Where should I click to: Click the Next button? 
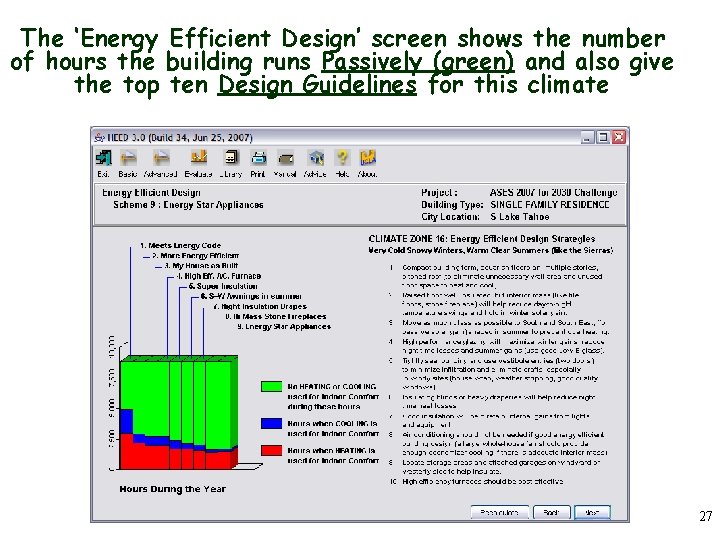[x=592, y=512]
